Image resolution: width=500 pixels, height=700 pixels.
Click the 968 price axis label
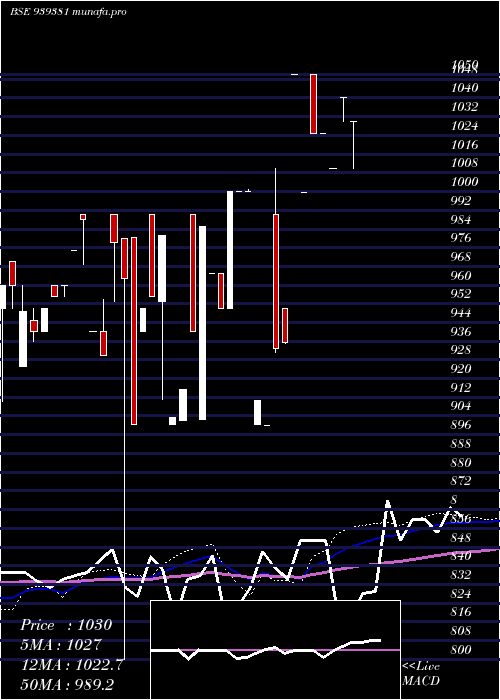click(461, 257)
